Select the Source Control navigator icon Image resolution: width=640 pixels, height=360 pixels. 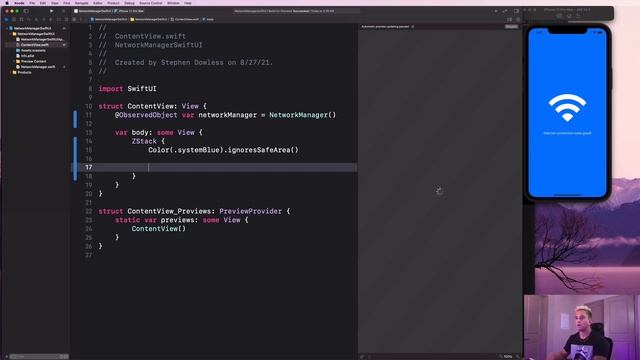click(x=13, y=19)
